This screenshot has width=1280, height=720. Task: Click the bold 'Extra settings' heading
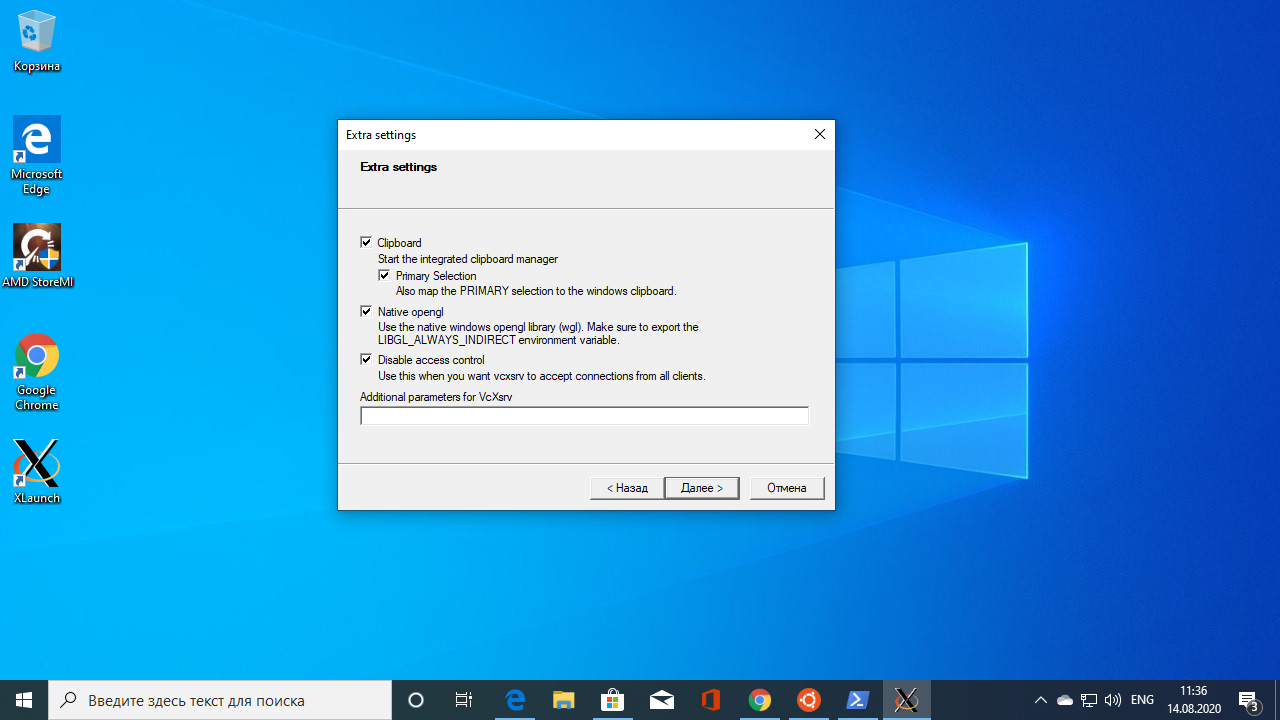click(x=399, y=167)
